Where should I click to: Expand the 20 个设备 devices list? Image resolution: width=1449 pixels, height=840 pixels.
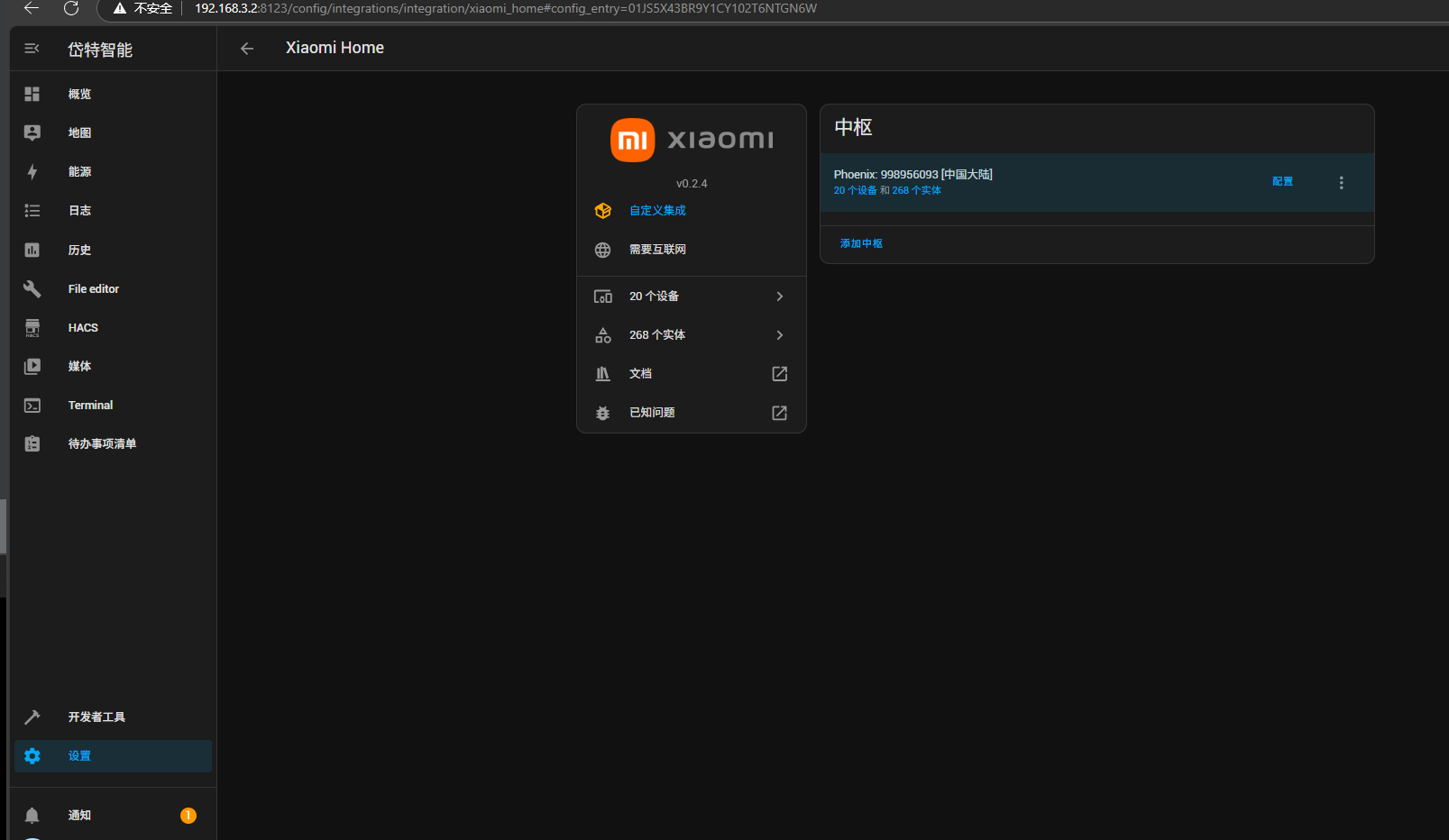click(691, 297)
